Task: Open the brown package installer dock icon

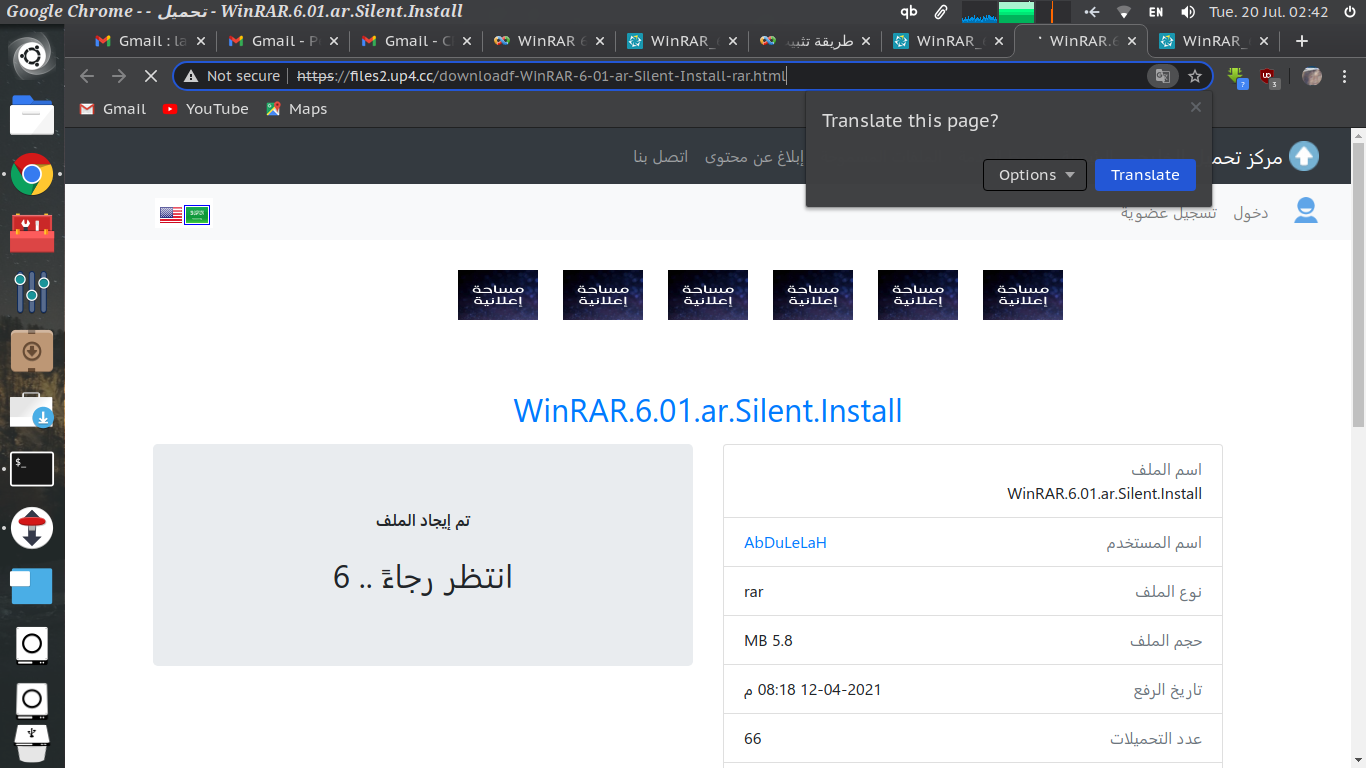Action: coord(32,351)
